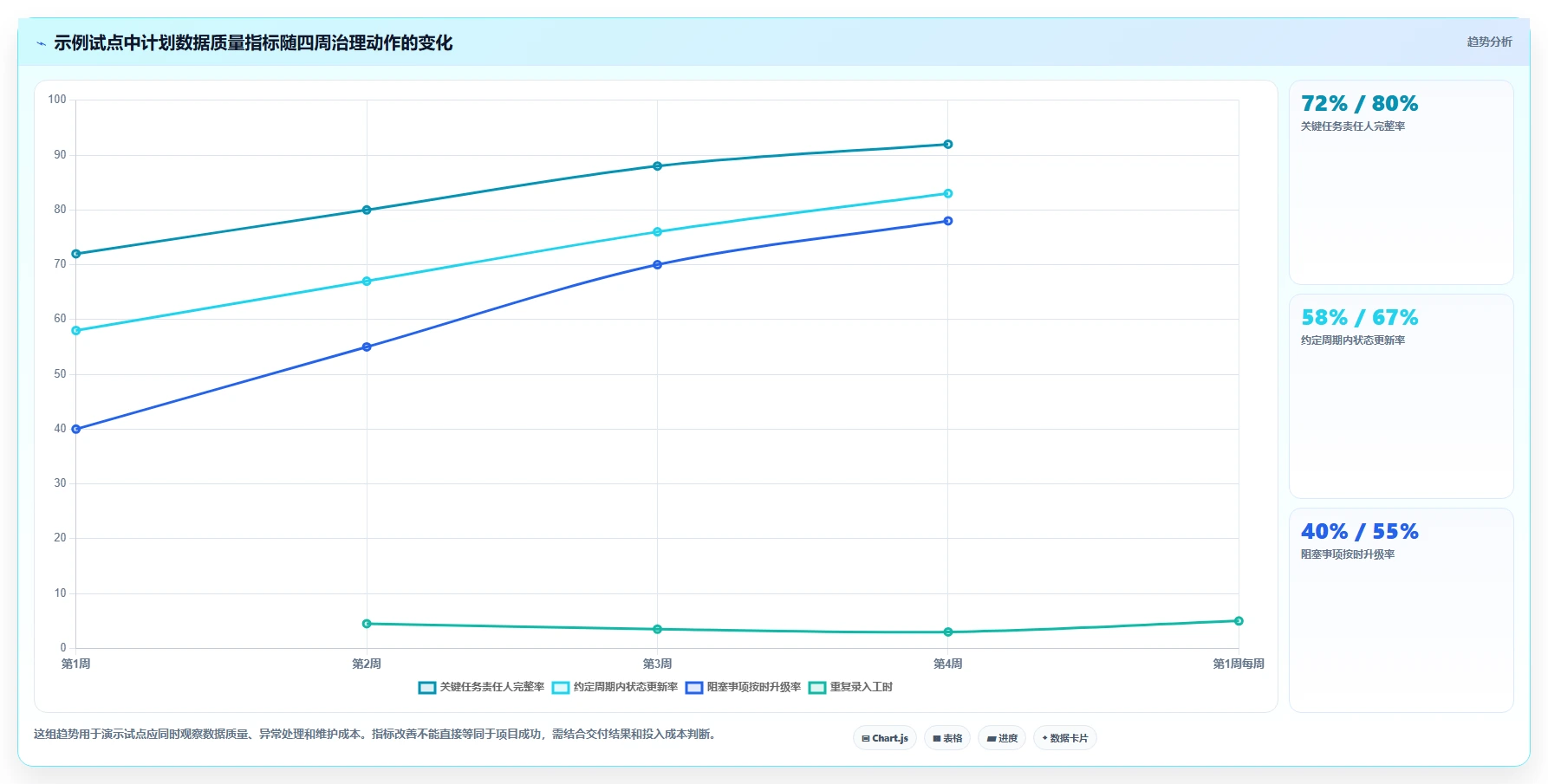Select the 第2周 data point at 80
The height and width of the screenshot is (784, 1548).
pos(367,210)
